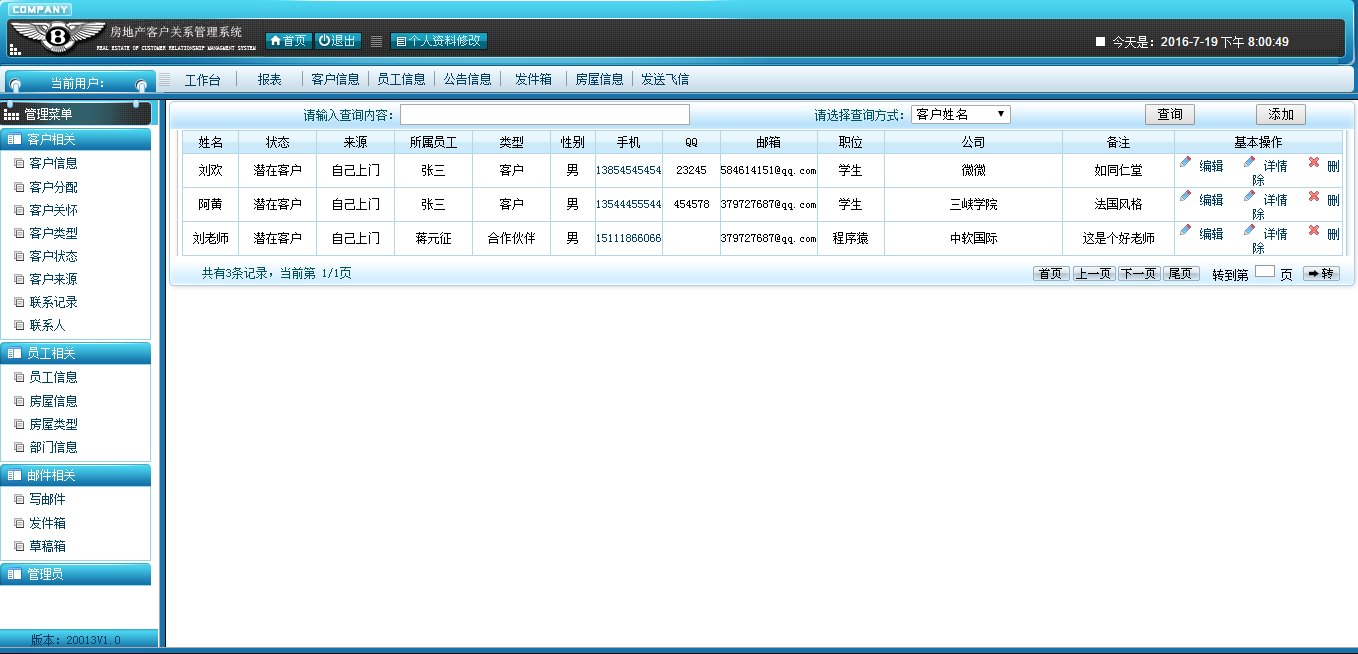Viewport: 1358px width, 654px height.
Task: Click the 上一页 previous page button
Action: pos(1094,273)
